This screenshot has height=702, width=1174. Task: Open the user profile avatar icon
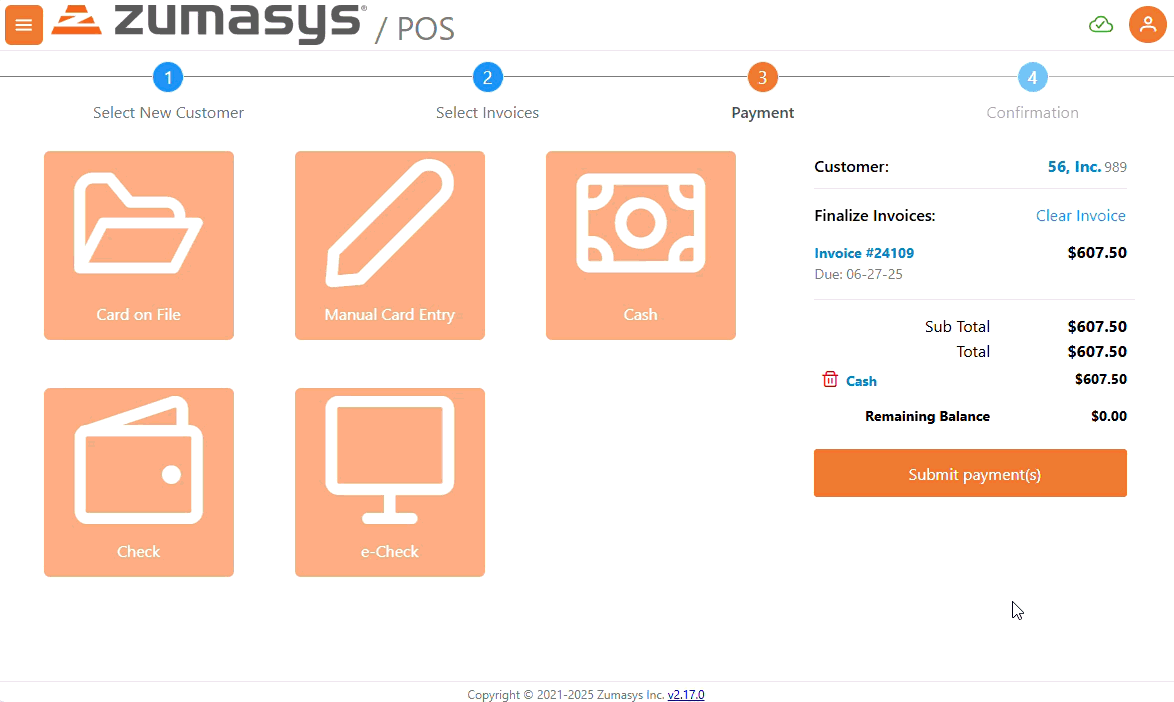(1147, 25)
